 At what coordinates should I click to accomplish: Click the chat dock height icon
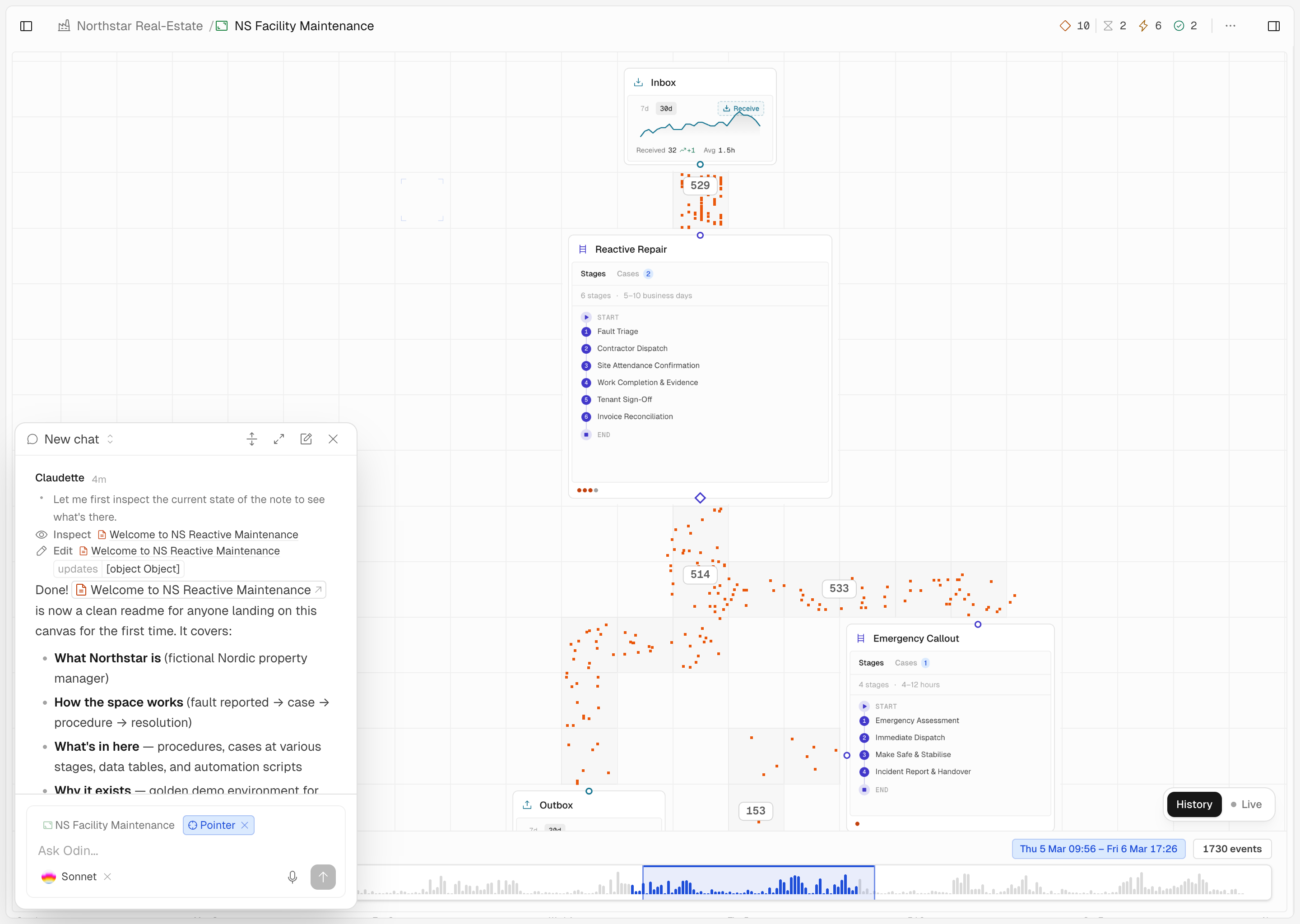click(251, 439)
